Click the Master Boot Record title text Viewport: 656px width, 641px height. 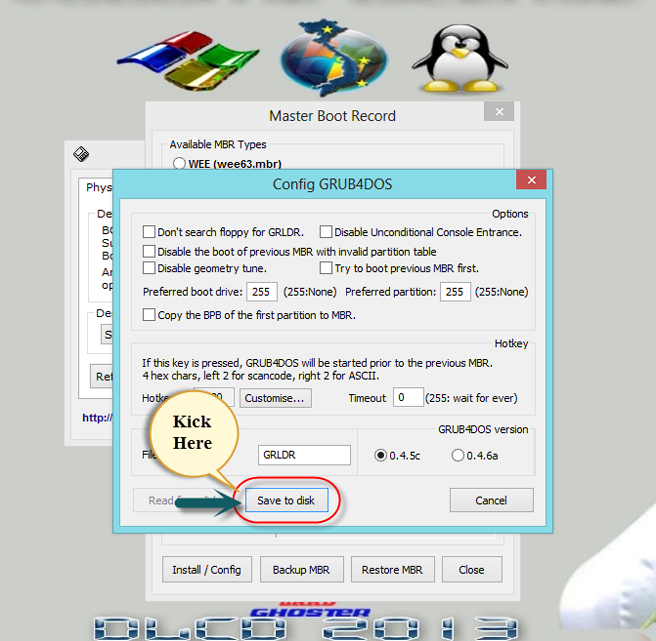333,116
